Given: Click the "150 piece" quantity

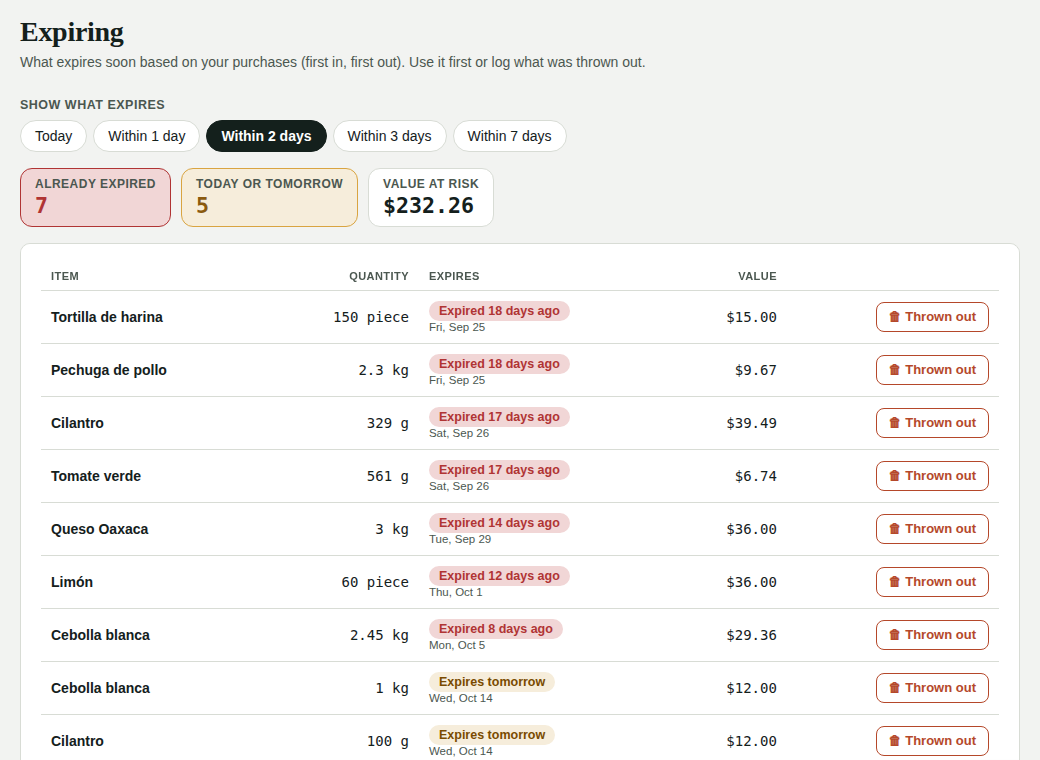Looking at the screenshot, I should coord(371,317).
